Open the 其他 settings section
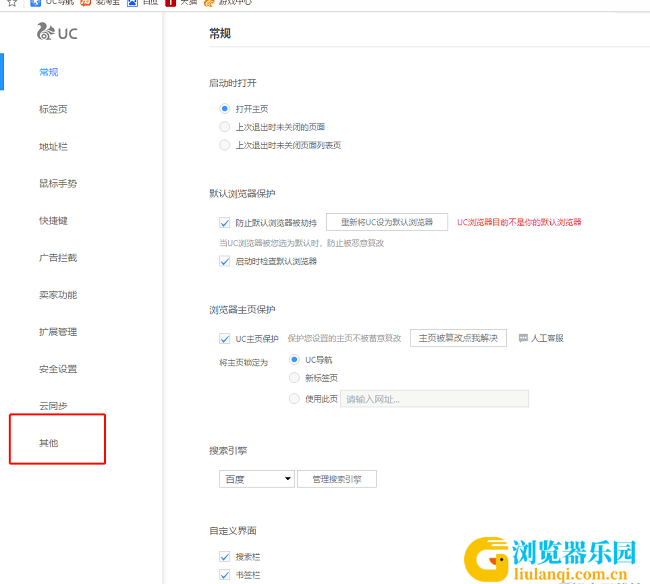Screen dimensions: 650x584 pos(49,443)
